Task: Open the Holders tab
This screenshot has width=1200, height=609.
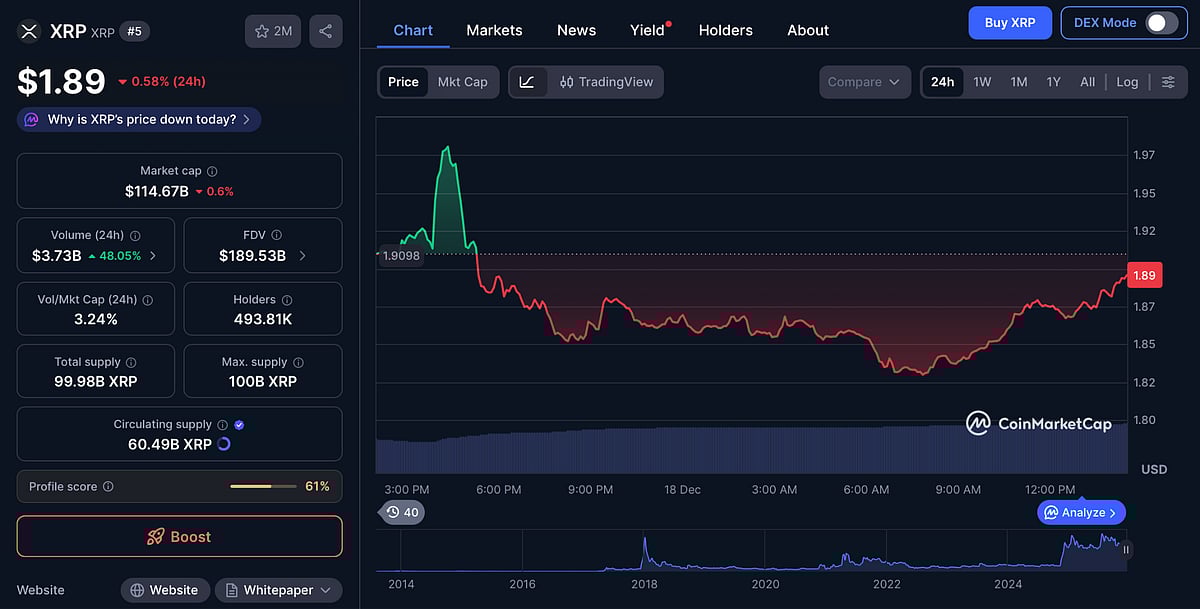Action: click(725, 30)
